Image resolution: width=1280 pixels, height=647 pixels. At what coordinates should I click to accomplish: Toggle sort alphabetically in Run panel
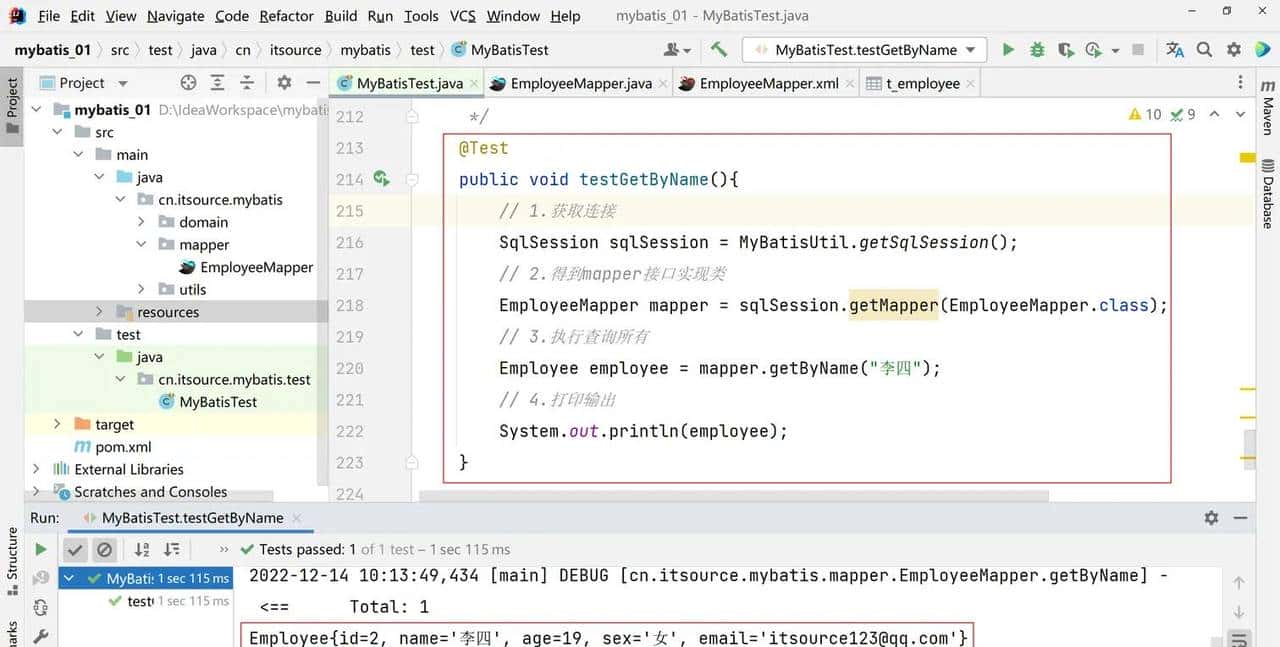142,549
